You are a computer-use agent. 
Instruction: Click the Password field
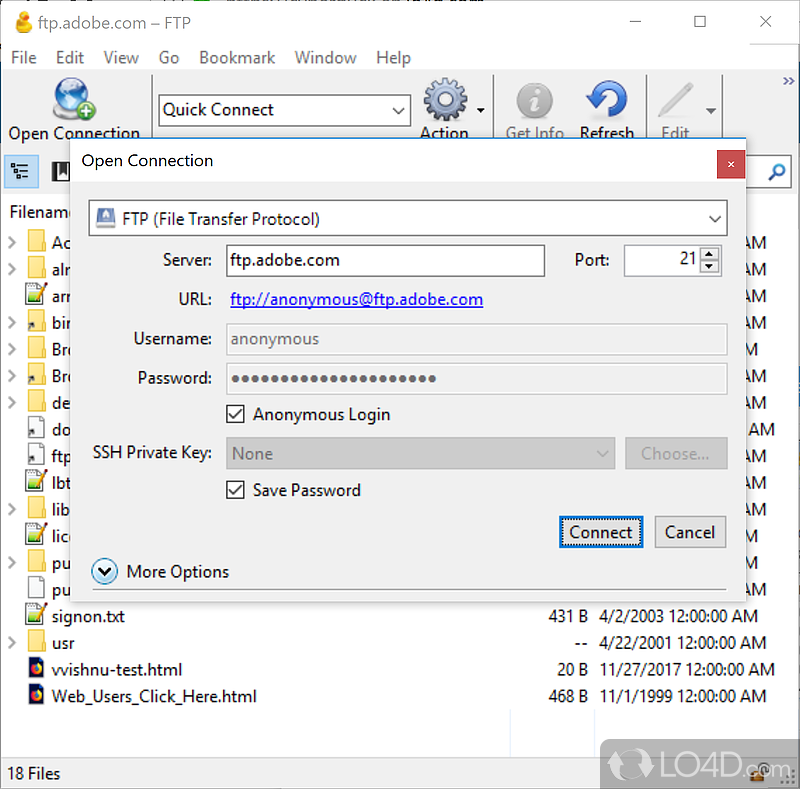(477, 378)
